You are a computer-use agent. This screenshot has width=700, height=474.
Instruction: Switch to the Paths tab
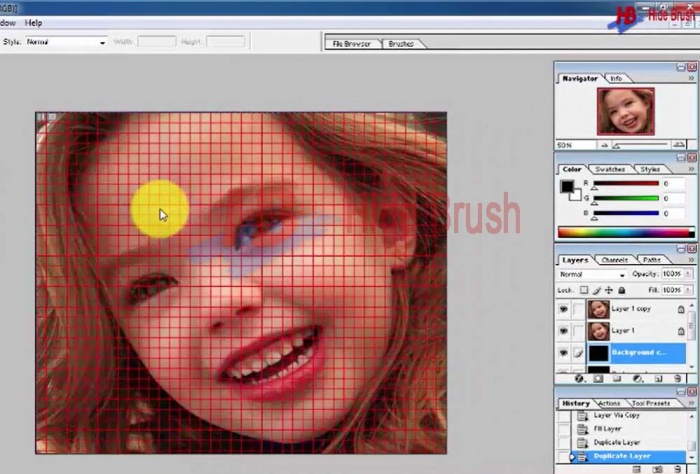click(652, 260)
